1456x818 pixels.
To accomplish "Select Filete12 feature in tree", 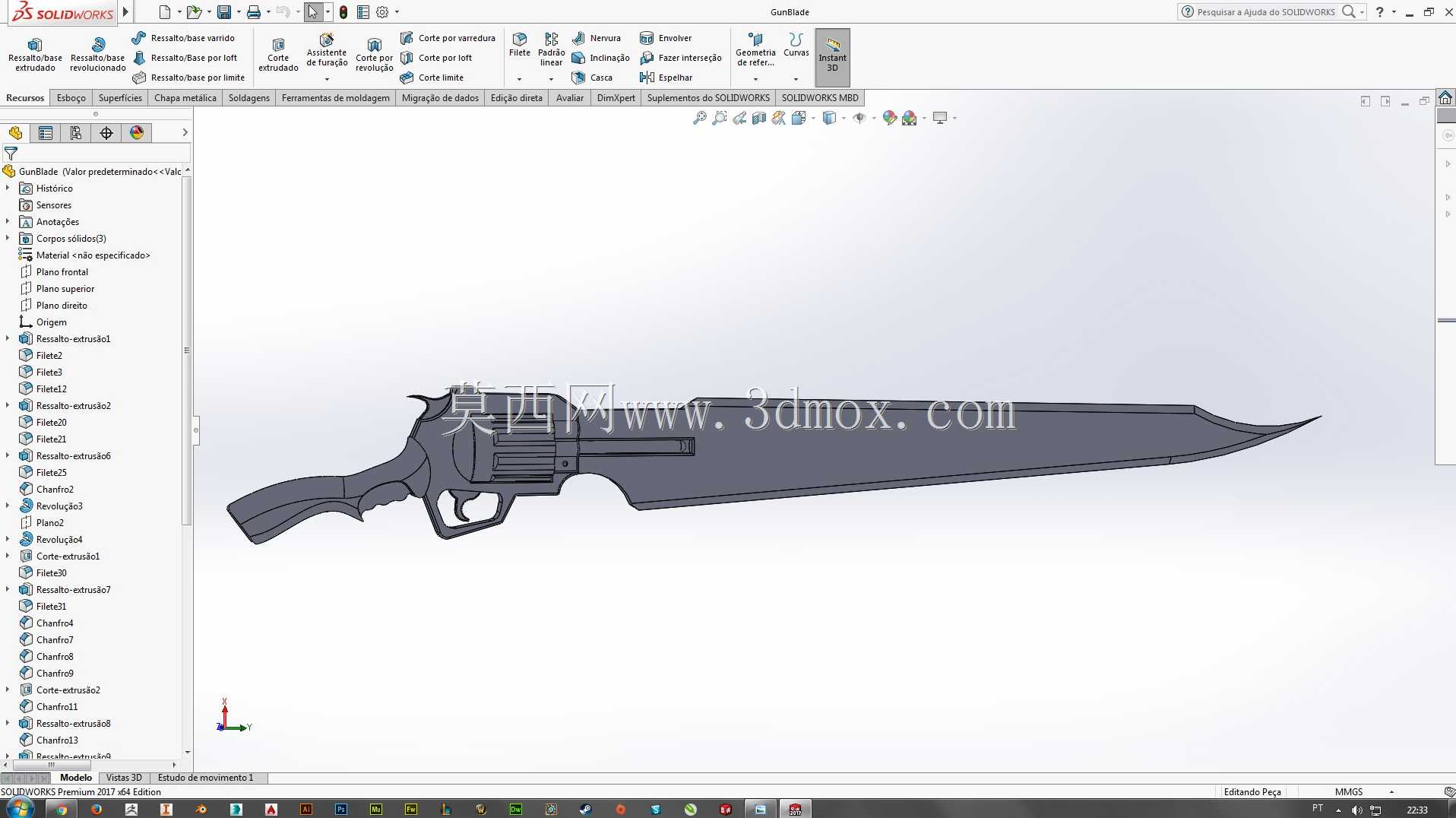I will pos(51,389).
